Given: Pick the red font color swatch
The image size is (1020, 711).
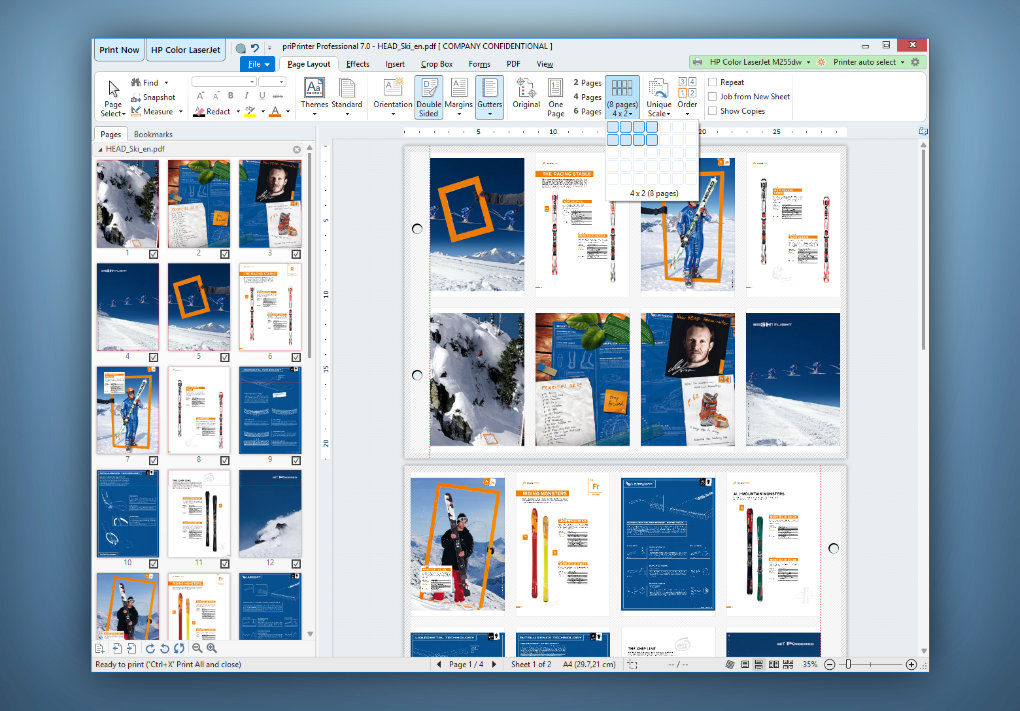Looking at the screenshot, I should (x=275, y=112).
